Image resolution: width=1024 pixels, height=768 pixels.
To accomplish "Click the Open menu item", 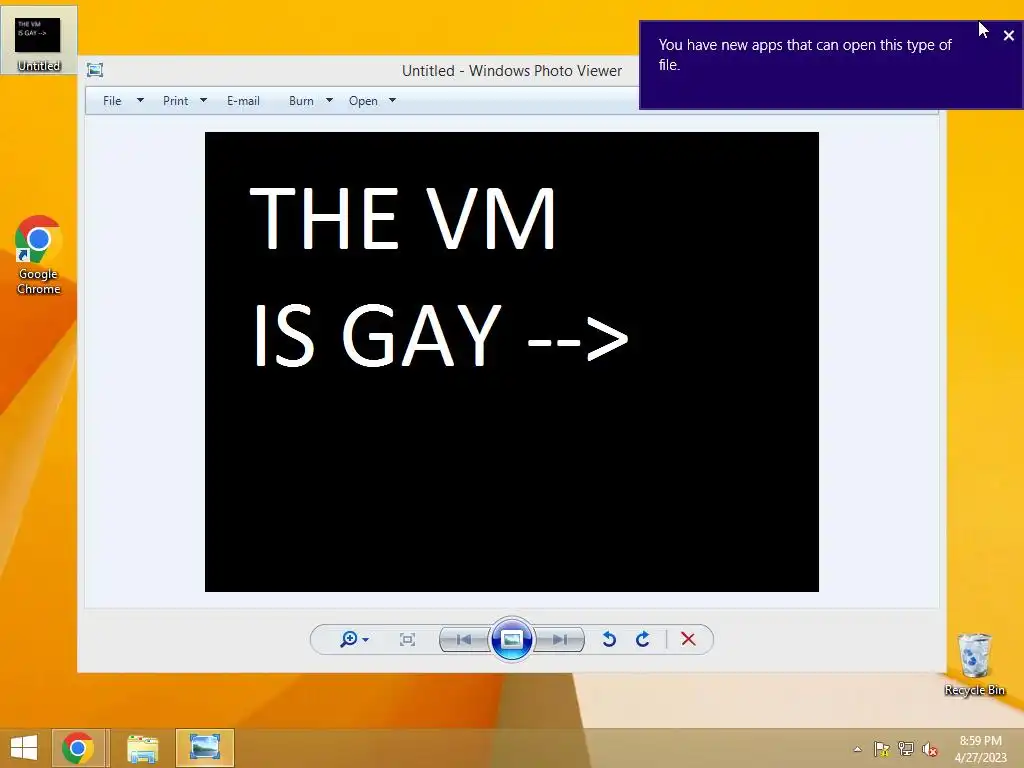I will coord(363,101).
